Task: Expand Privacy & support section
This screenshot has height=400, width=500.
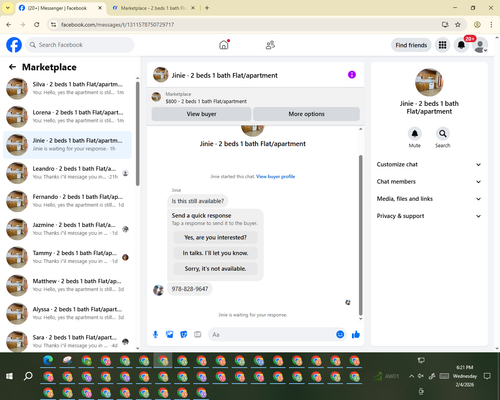Action: tap(429, 216)
